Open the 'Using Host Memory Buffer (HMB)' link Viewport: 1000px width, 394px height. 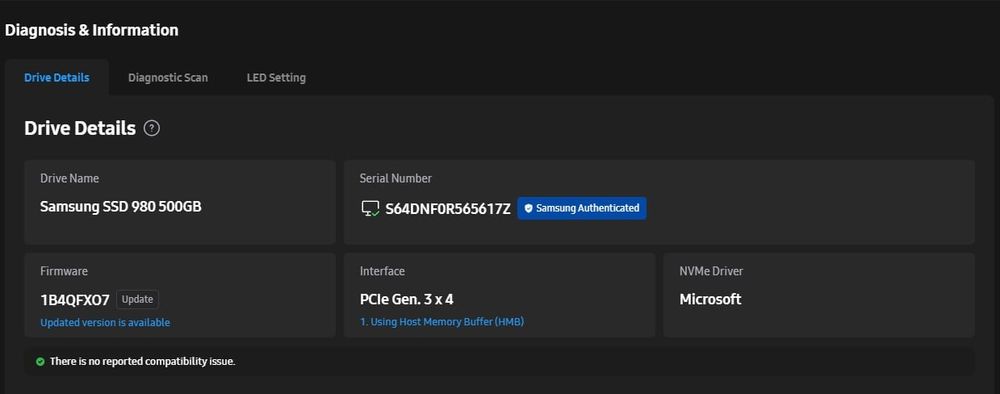[442, 322]
